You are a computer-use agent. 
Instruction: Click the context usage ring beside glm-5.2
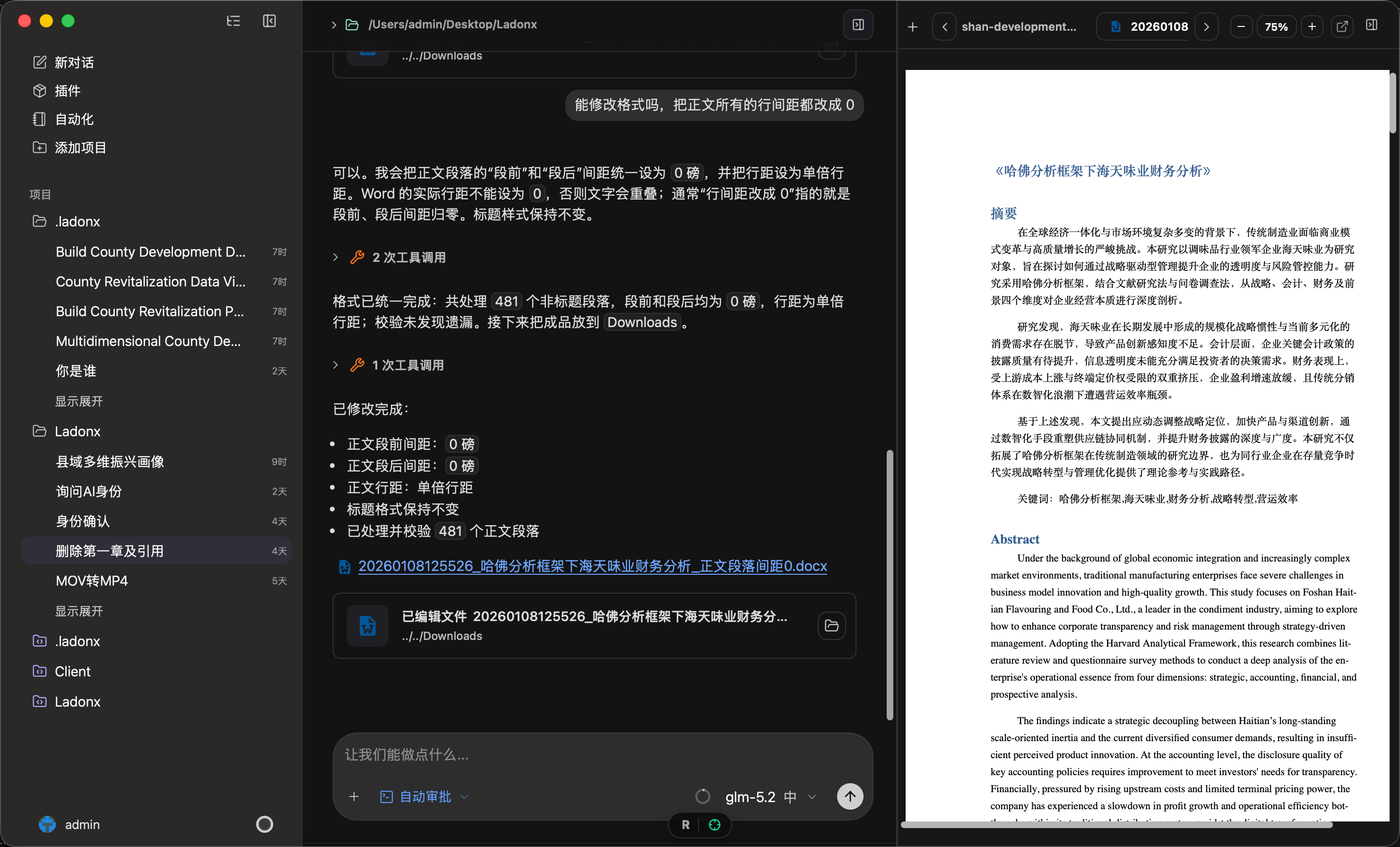click(702, 796)
